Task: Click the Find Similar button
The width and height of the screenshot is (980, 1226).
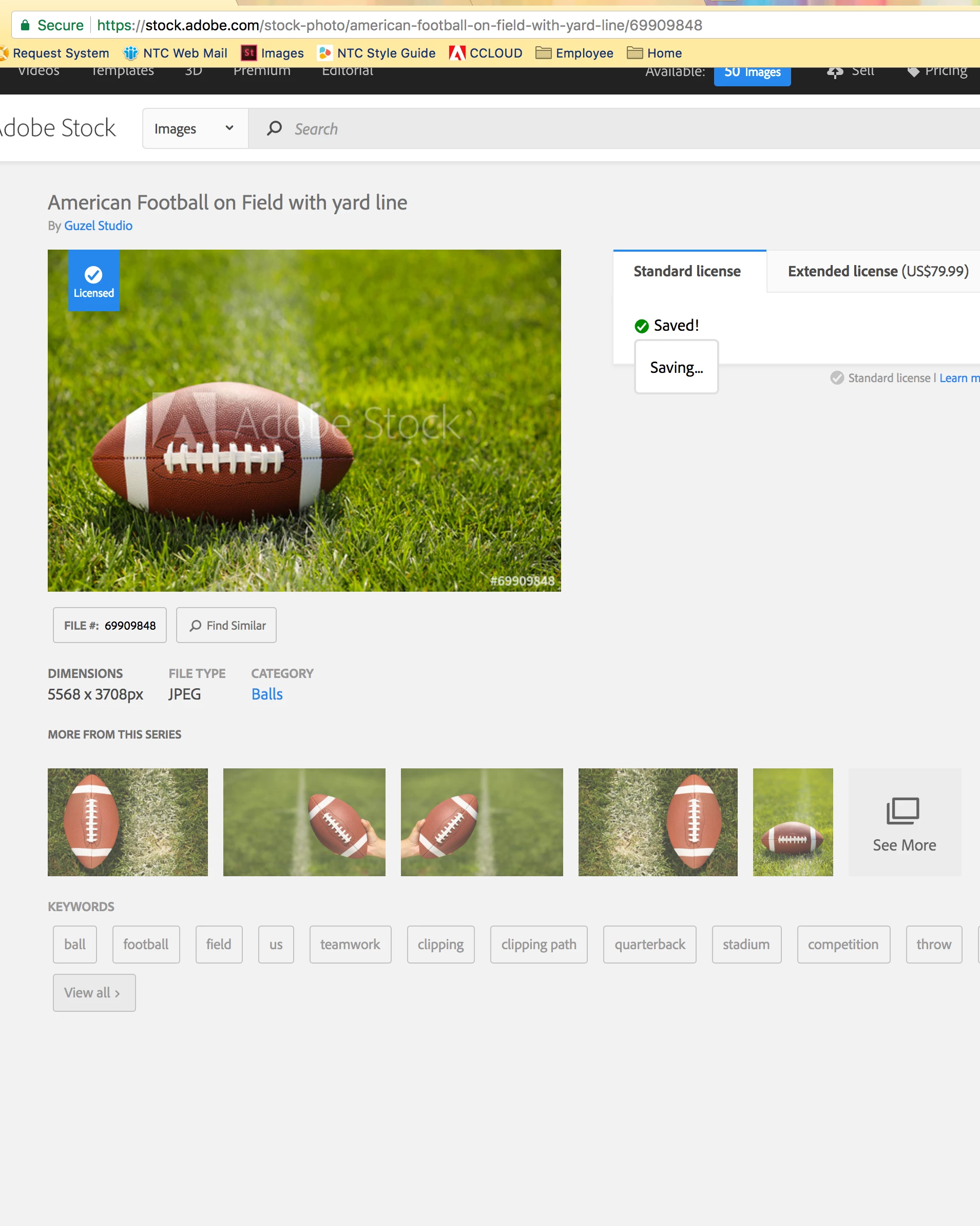Action: (226, 625)
